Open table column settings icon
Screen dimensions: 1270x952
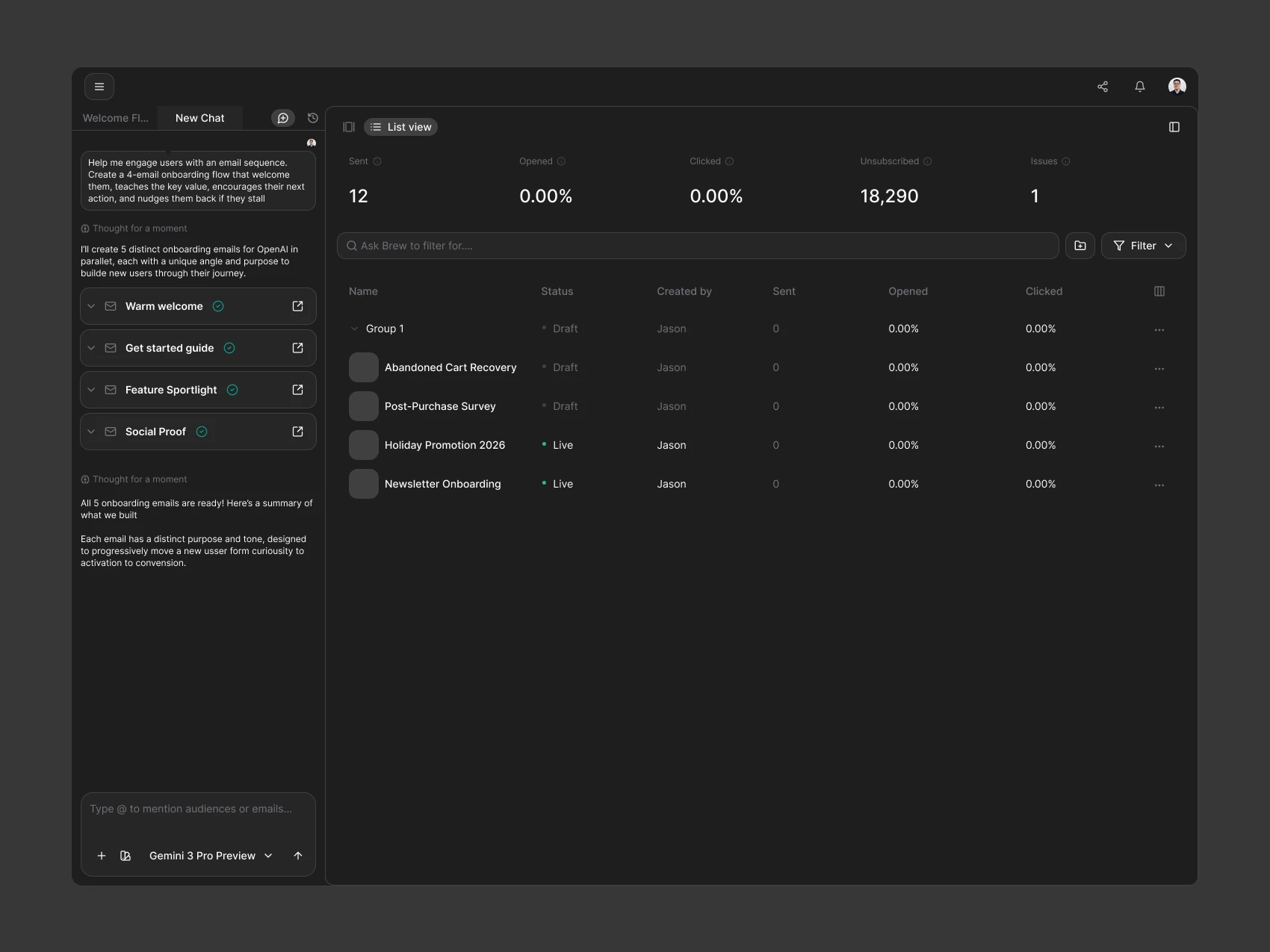coord(1159,291)
